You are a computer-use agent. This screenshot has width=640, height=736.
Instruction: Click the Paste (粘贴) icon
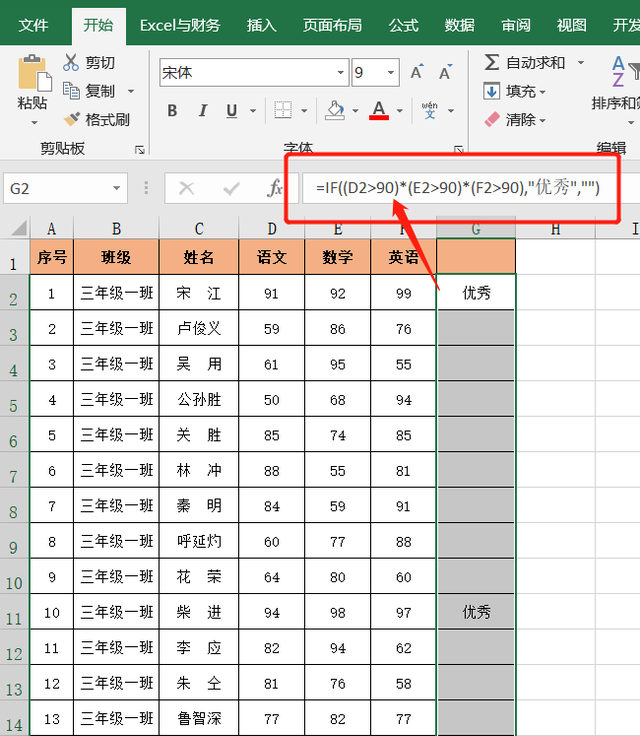[32, 75]
